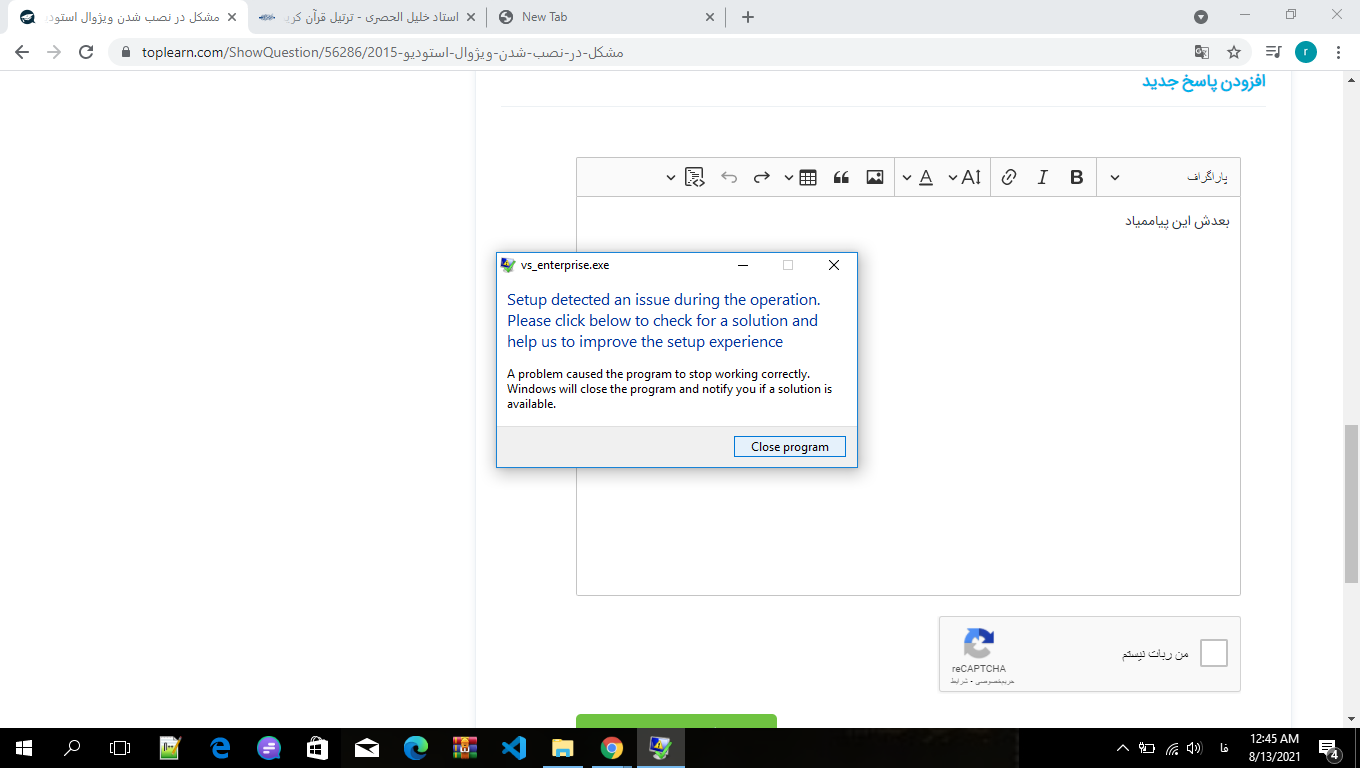The height and width of the screenshot is (768, 1360).
Task: Click the redo arrow in editor toolbar
Action: click(x=762, y=177)
